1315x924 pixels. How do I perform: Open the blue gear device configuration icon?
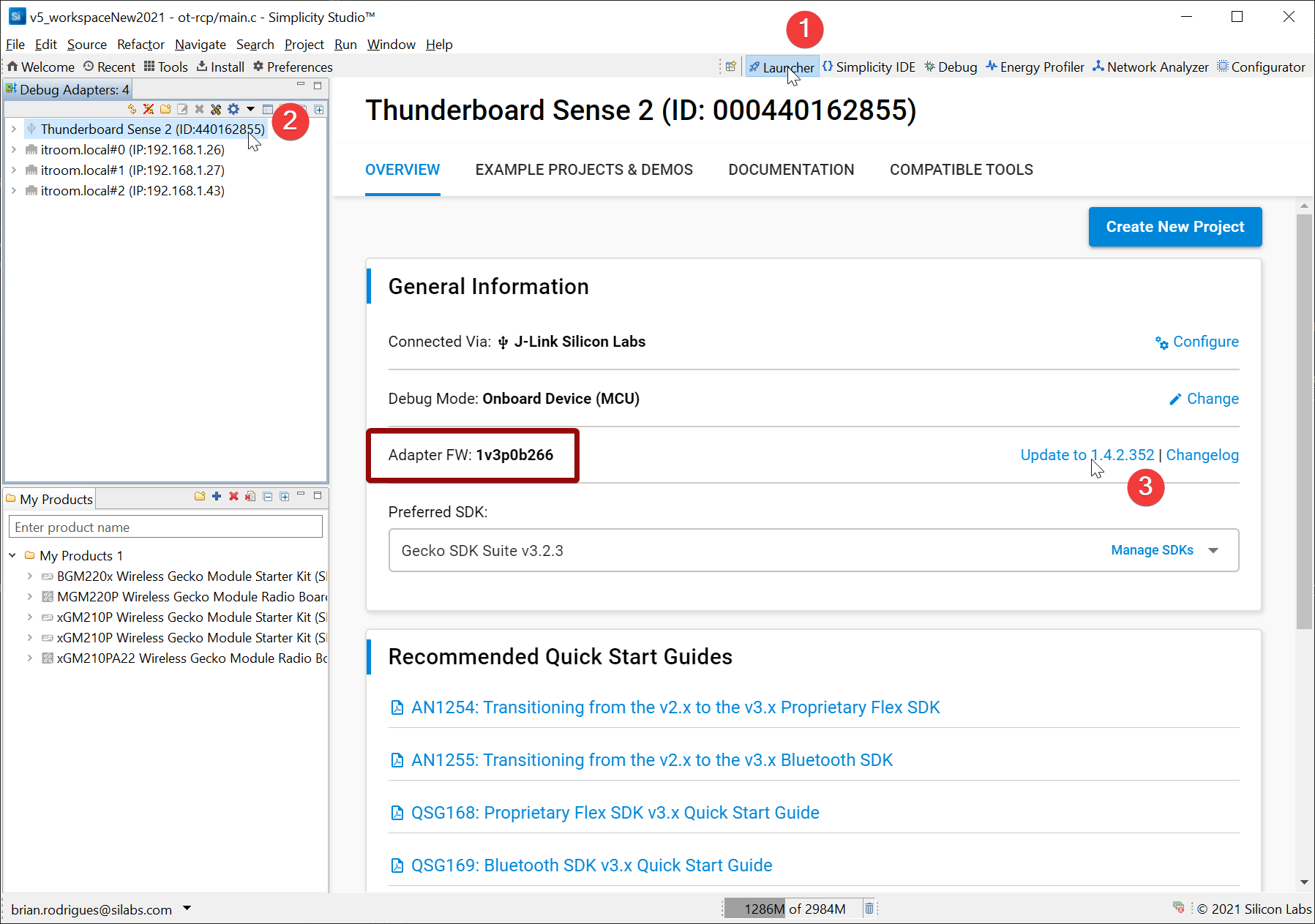(233, 109)
